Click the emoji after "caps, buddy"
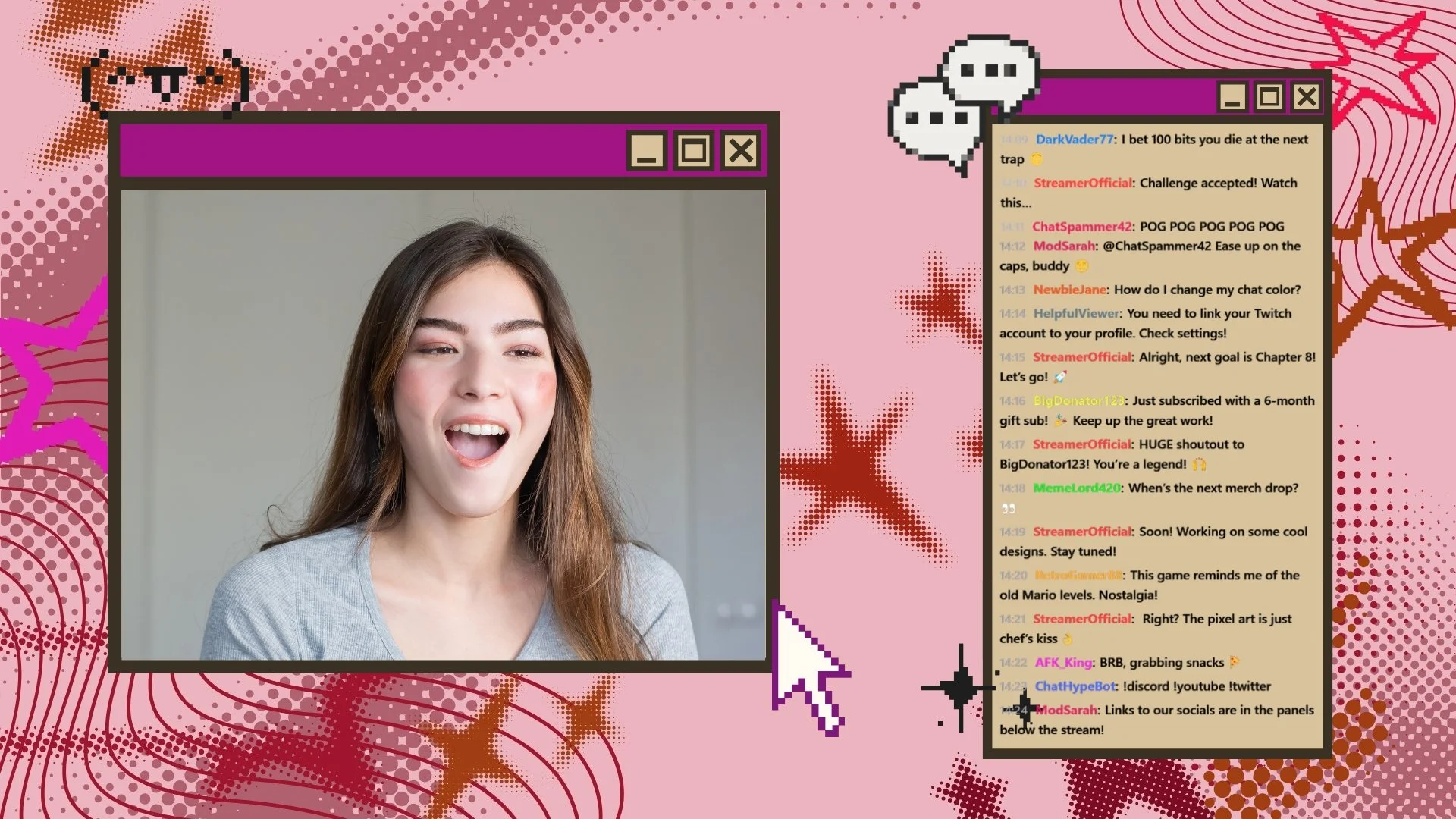Image resolution: width=1456 pixels, height=819 pixels. [1082, 266]
